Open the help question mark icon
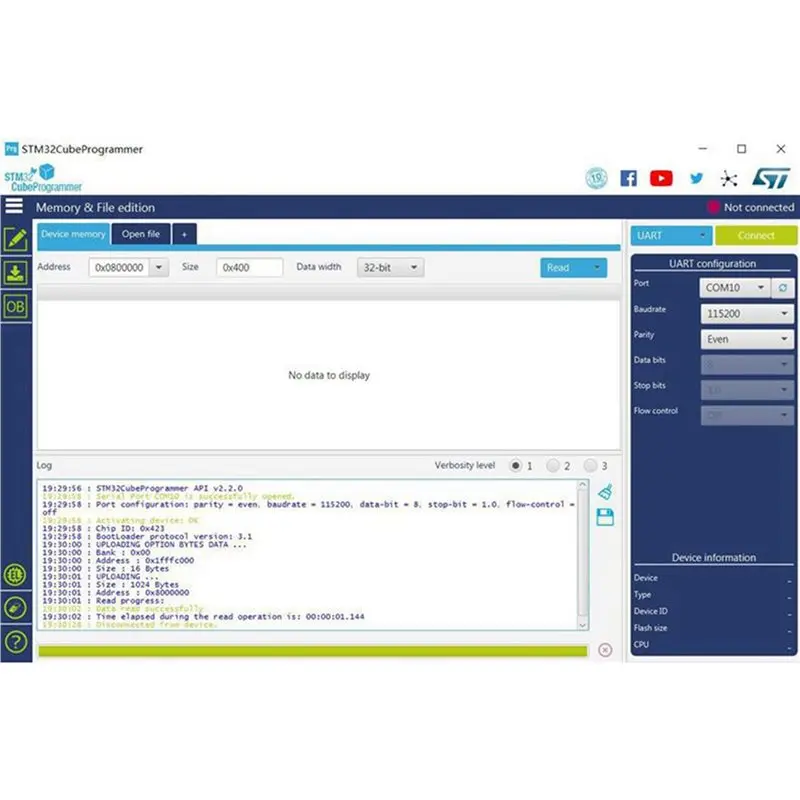Image resolution: width=800 pixels, height=800 pixels. (15, 642)
